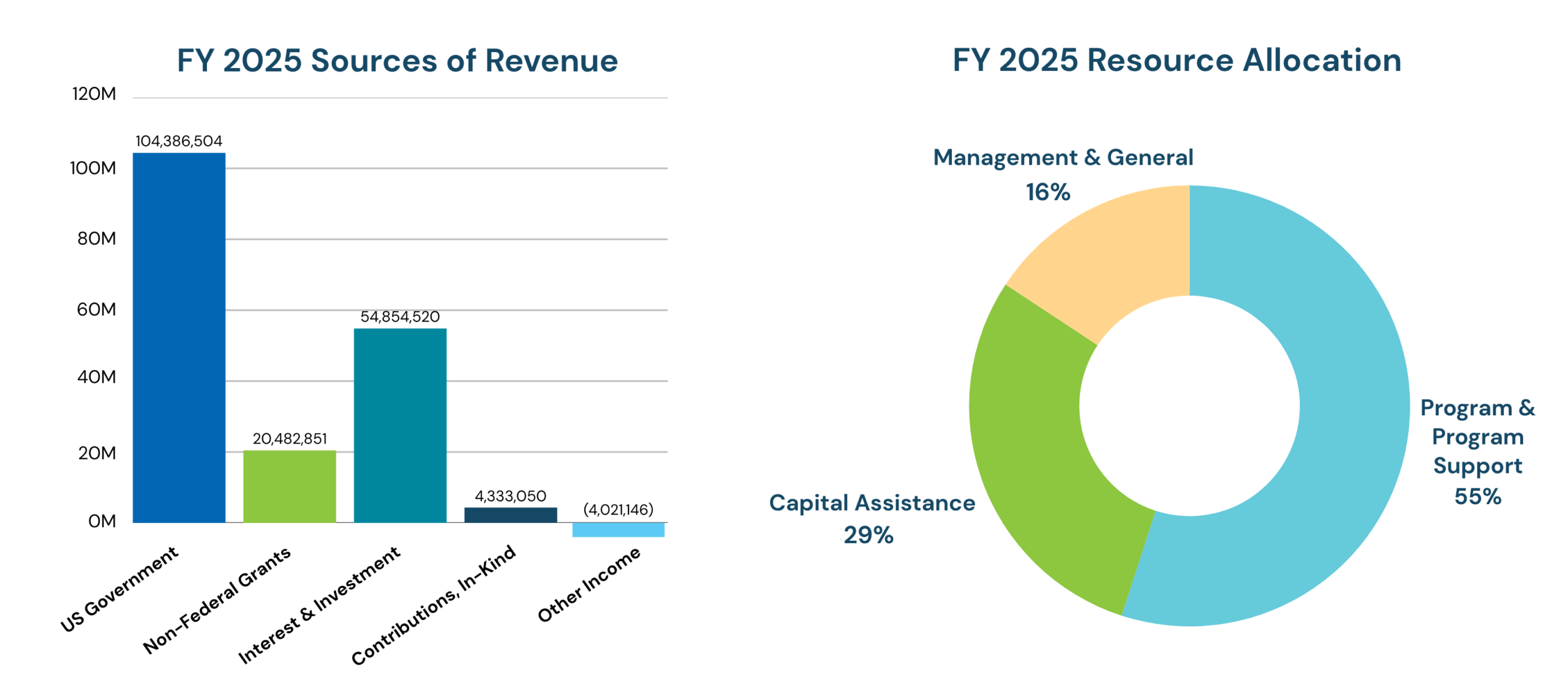Select the Non-Federal Grants green bar
The image size is (1568, 686).
pos(290,486)
